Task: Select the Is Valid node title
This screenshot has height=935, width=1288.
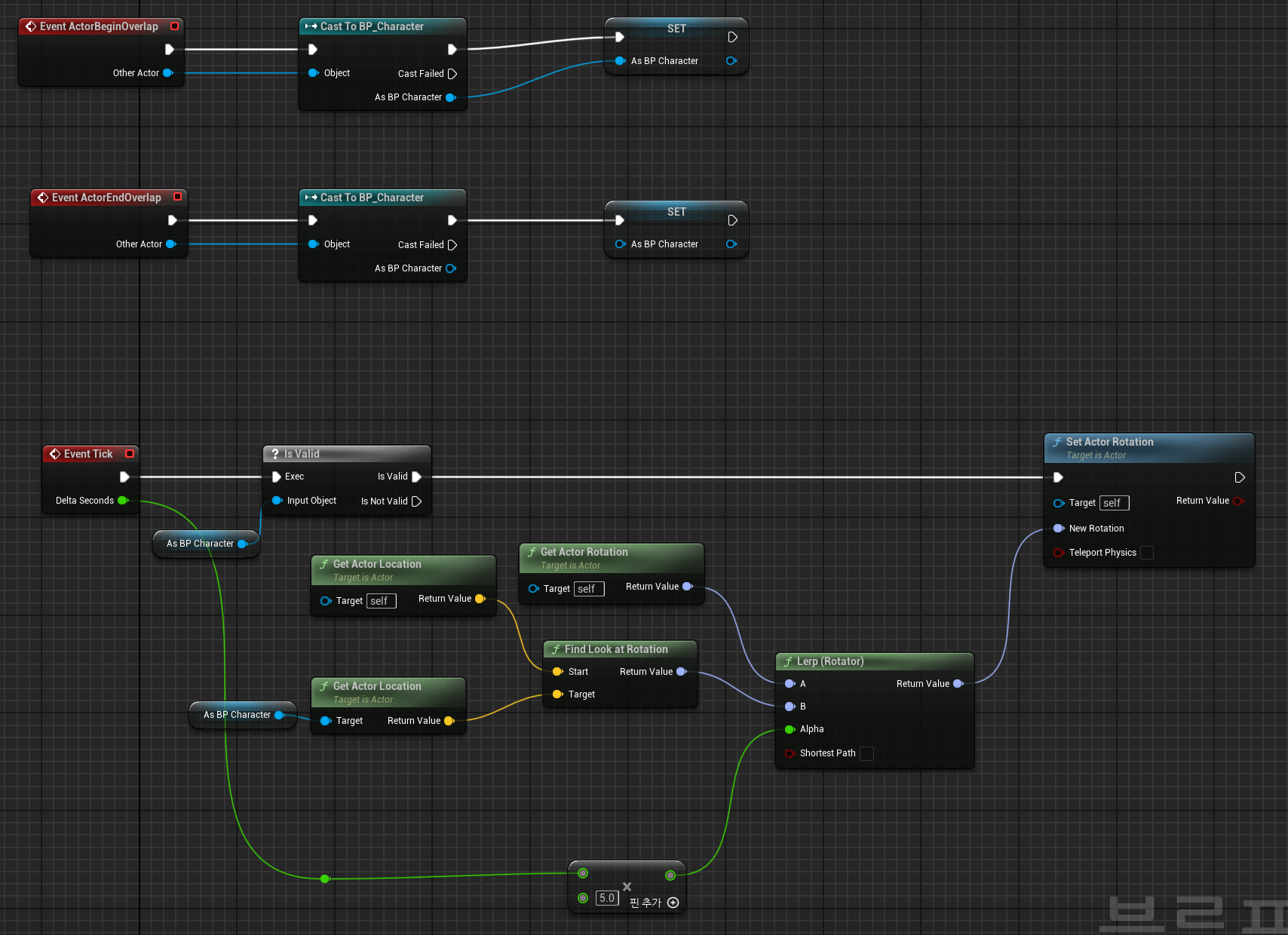Action: pyautogui.click(x=302, y=454)
